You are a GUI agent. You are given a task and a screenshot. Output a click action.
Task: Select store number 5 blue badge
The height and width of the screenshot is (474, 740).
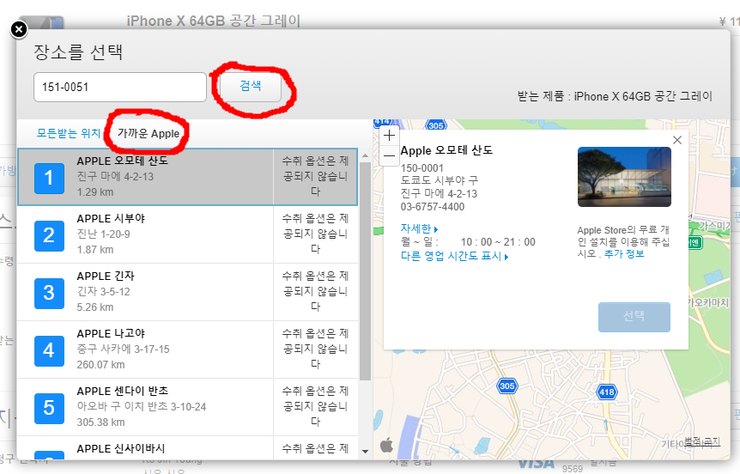[x=49, y=408]
